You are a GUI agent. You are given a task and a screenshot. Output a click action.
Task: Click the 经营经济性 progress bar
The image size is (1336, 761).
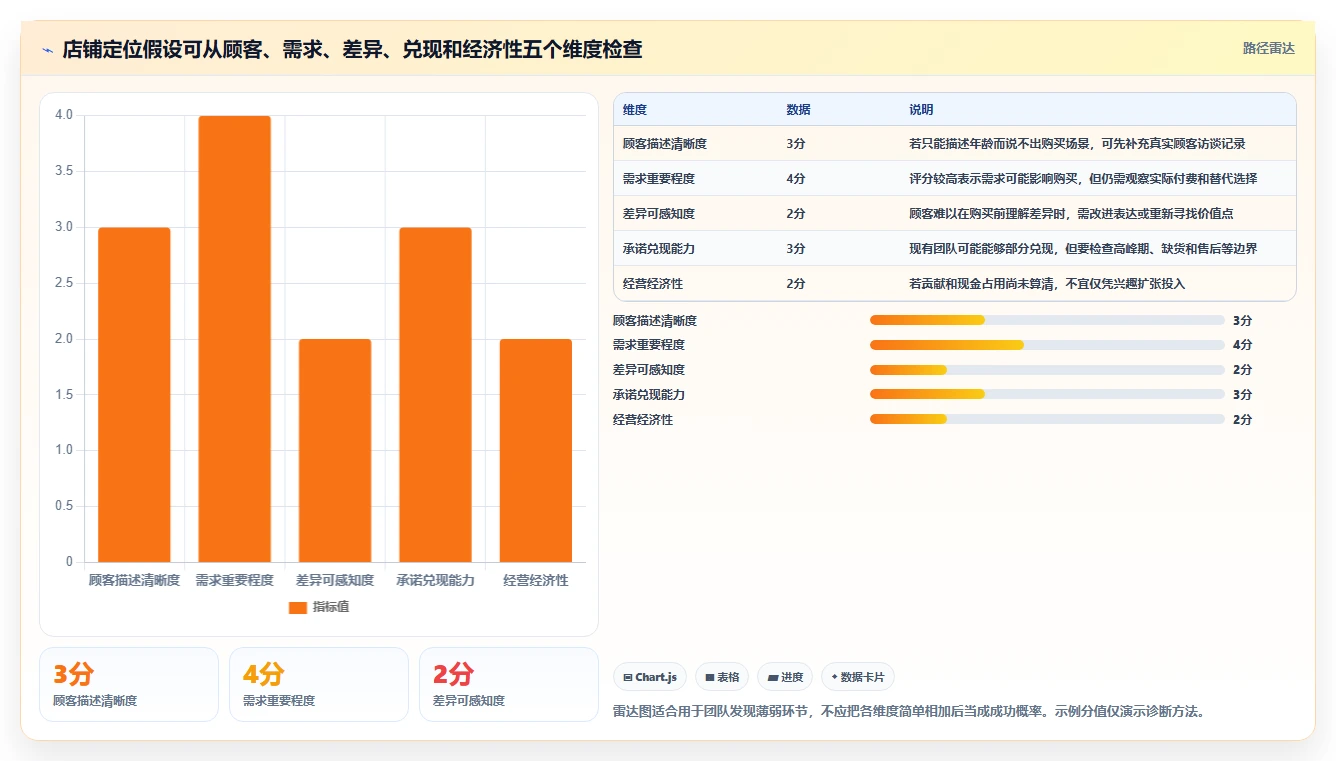tap(1047, 419)
